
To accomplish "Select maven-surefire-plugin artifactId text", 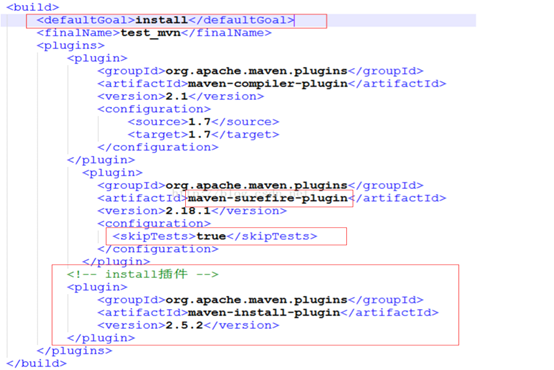I will pyautogui.click(x=268, y=198).
